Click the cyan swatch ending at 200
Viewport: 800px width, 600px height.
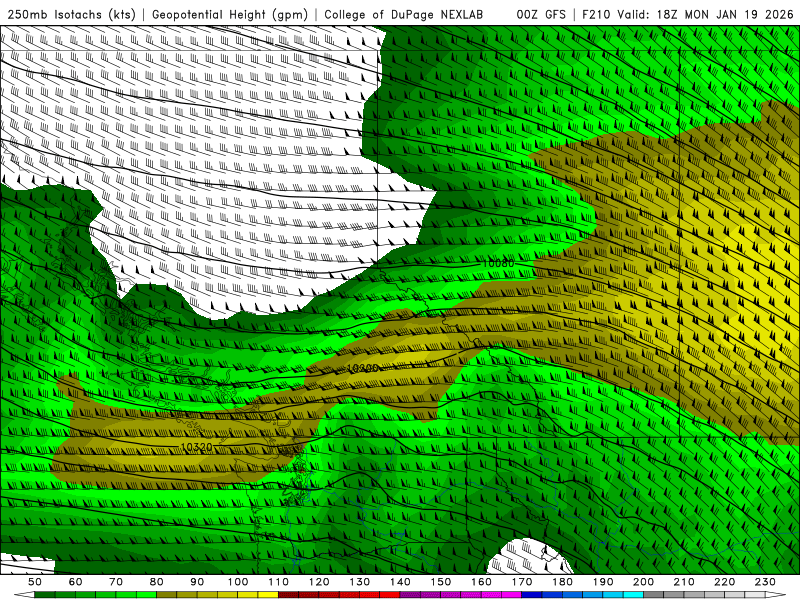(633, 595)
